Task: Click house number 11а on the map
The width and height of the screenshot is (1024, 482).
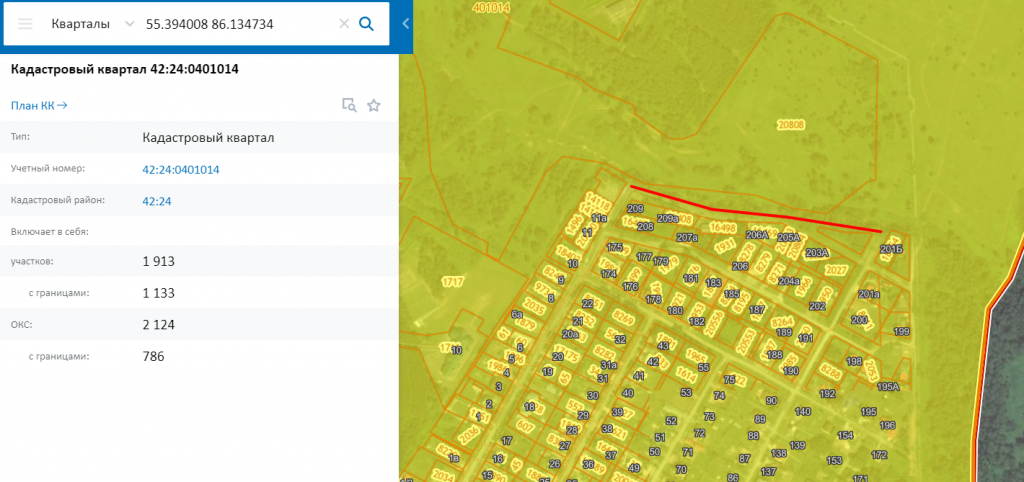Action: pyautogui.click(x=599, y=217)
